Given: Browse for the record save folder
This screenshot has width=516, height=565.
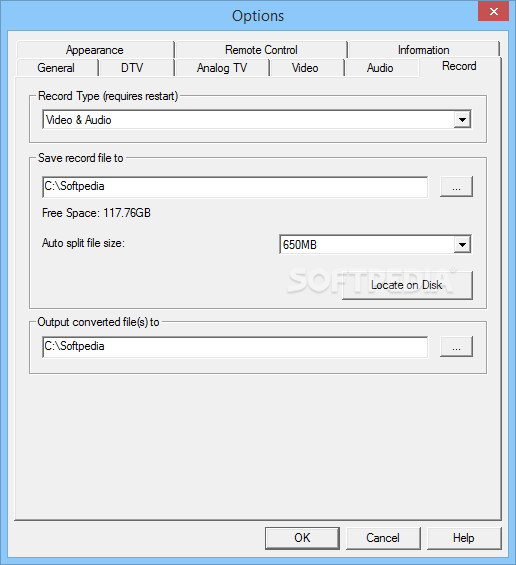Looking at the screenshot, I should (x=456, y=187).
